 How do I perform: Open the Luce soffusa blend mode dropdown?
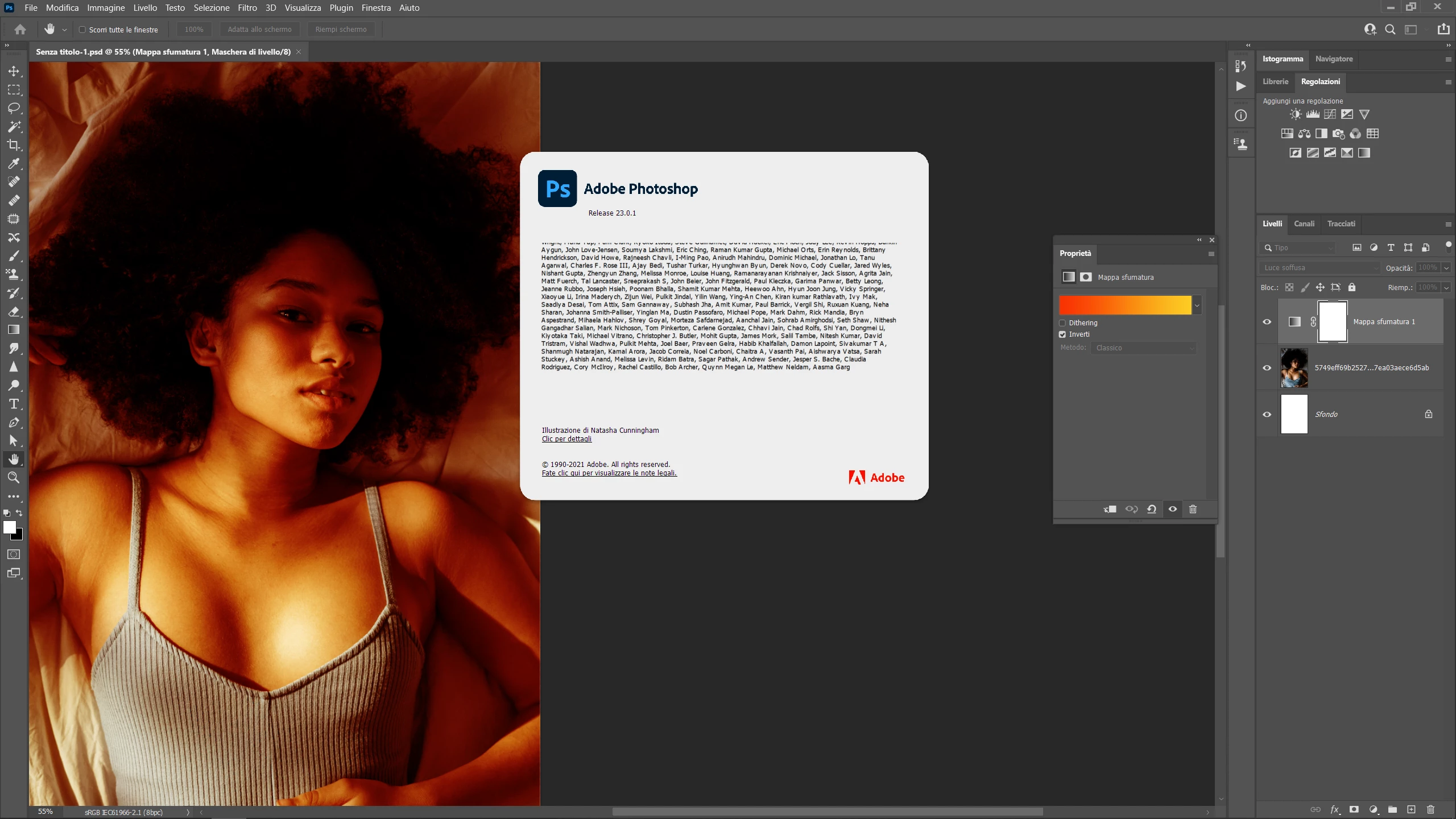point(1319,267)
